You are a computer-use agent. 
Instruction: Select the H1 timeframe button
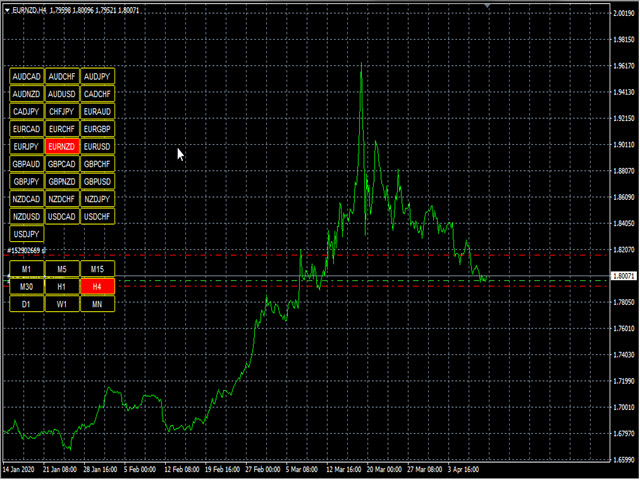pos(62,286)
